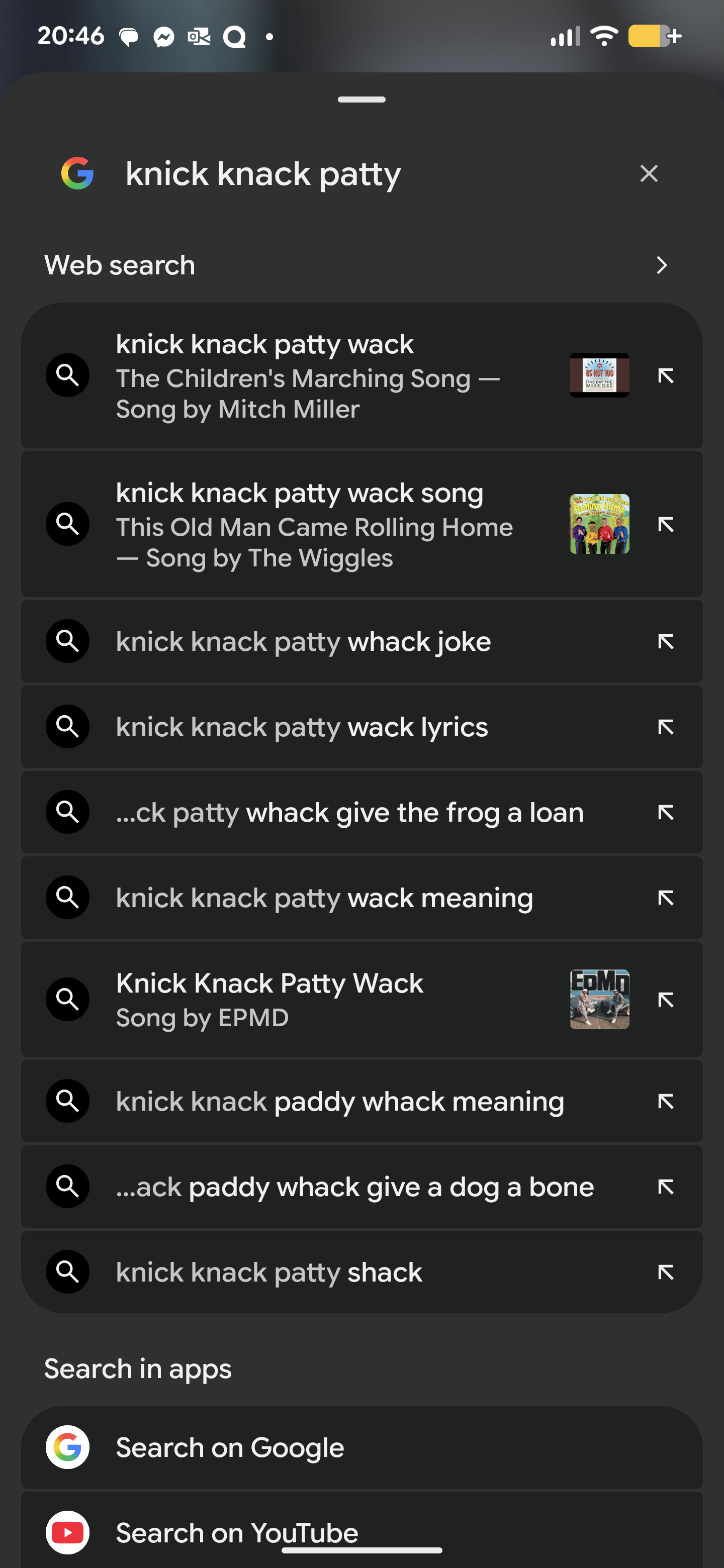
Task: Open The Wiggles album thumbnail
Action: click(x=599, y=524)
